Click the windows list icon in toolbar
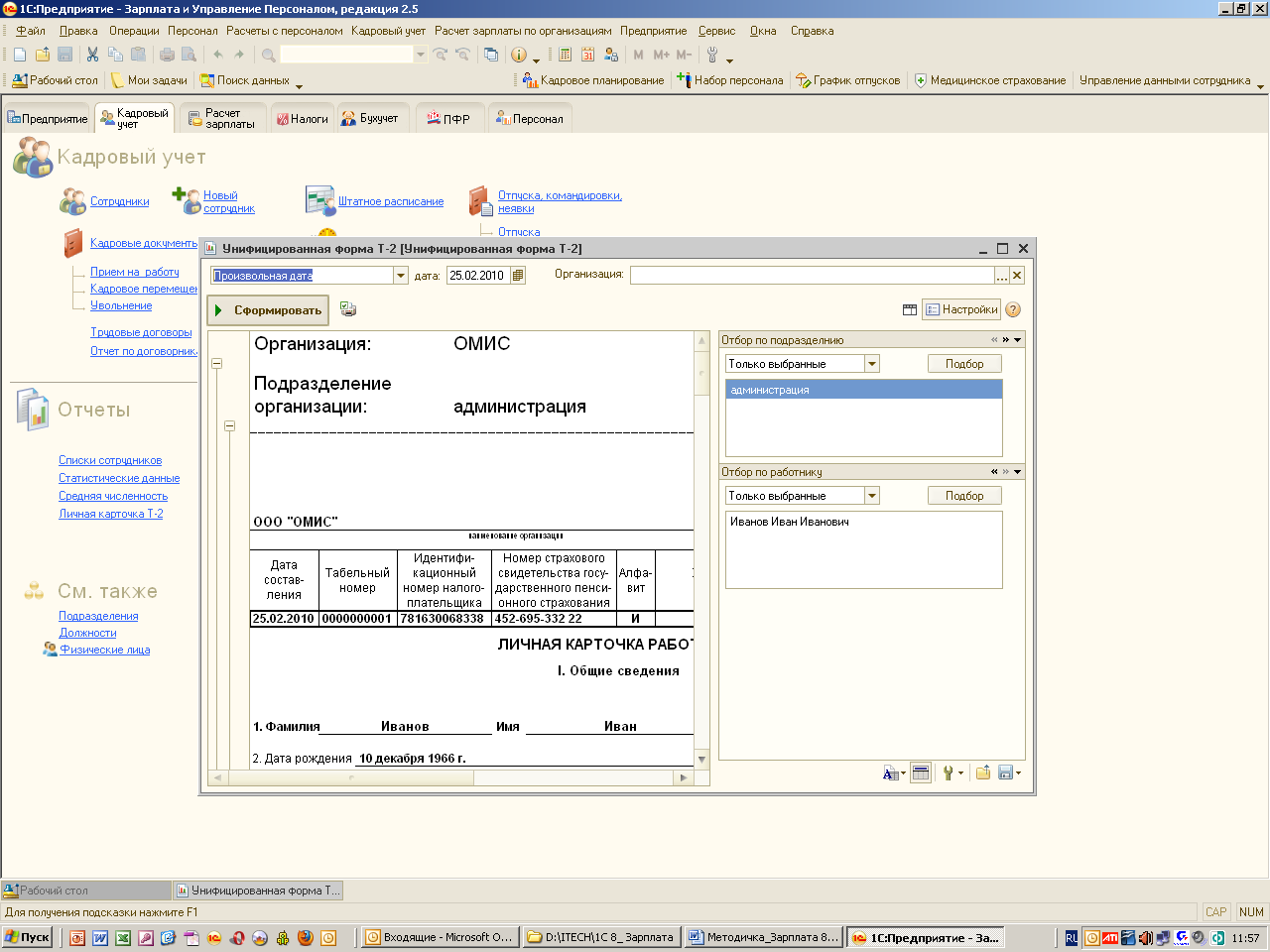Image resolution: width=1270 pixels, height=952 pixels. click(490, 55)
